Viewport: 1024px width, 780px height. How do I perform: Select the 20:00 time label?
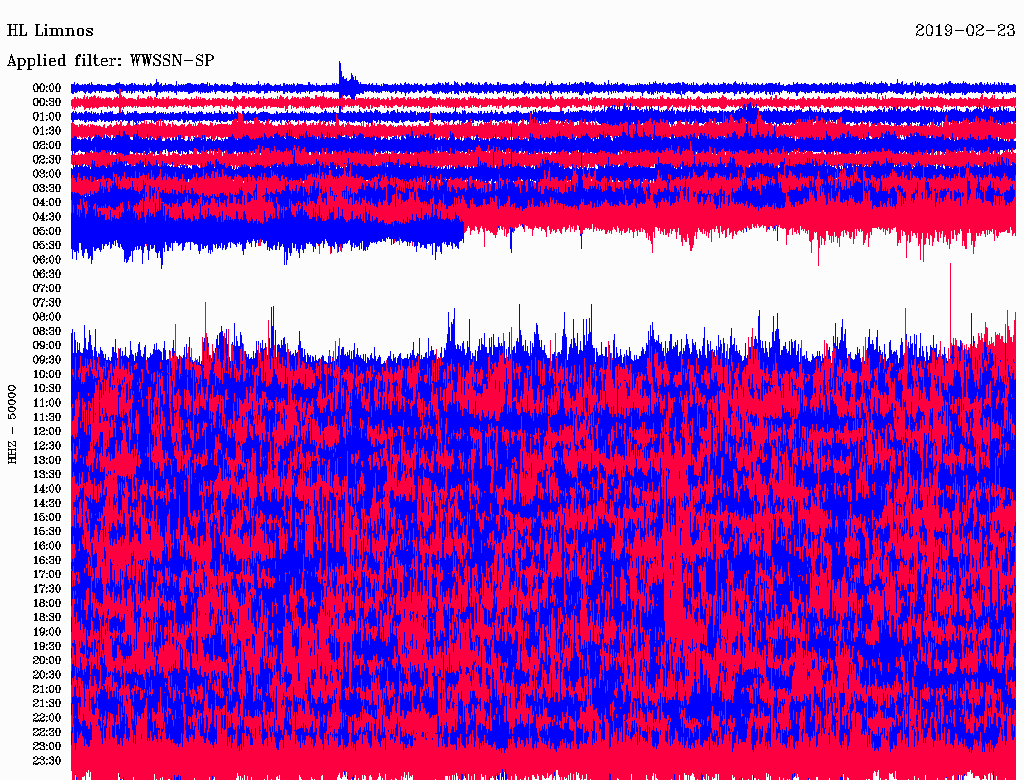[47, 660]
